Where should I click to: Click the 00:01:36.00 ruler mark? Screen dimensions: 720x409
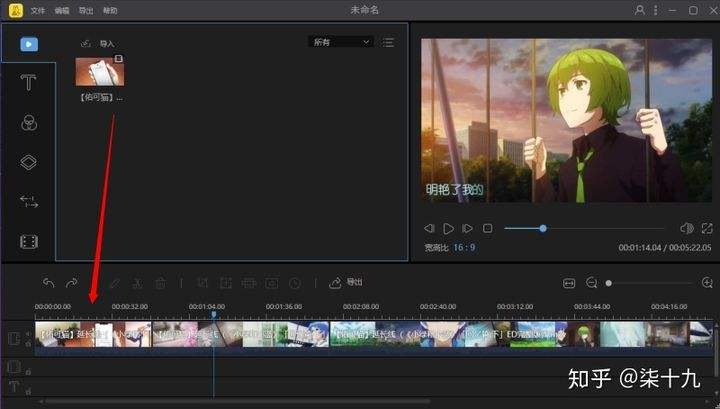click(284, 306)
